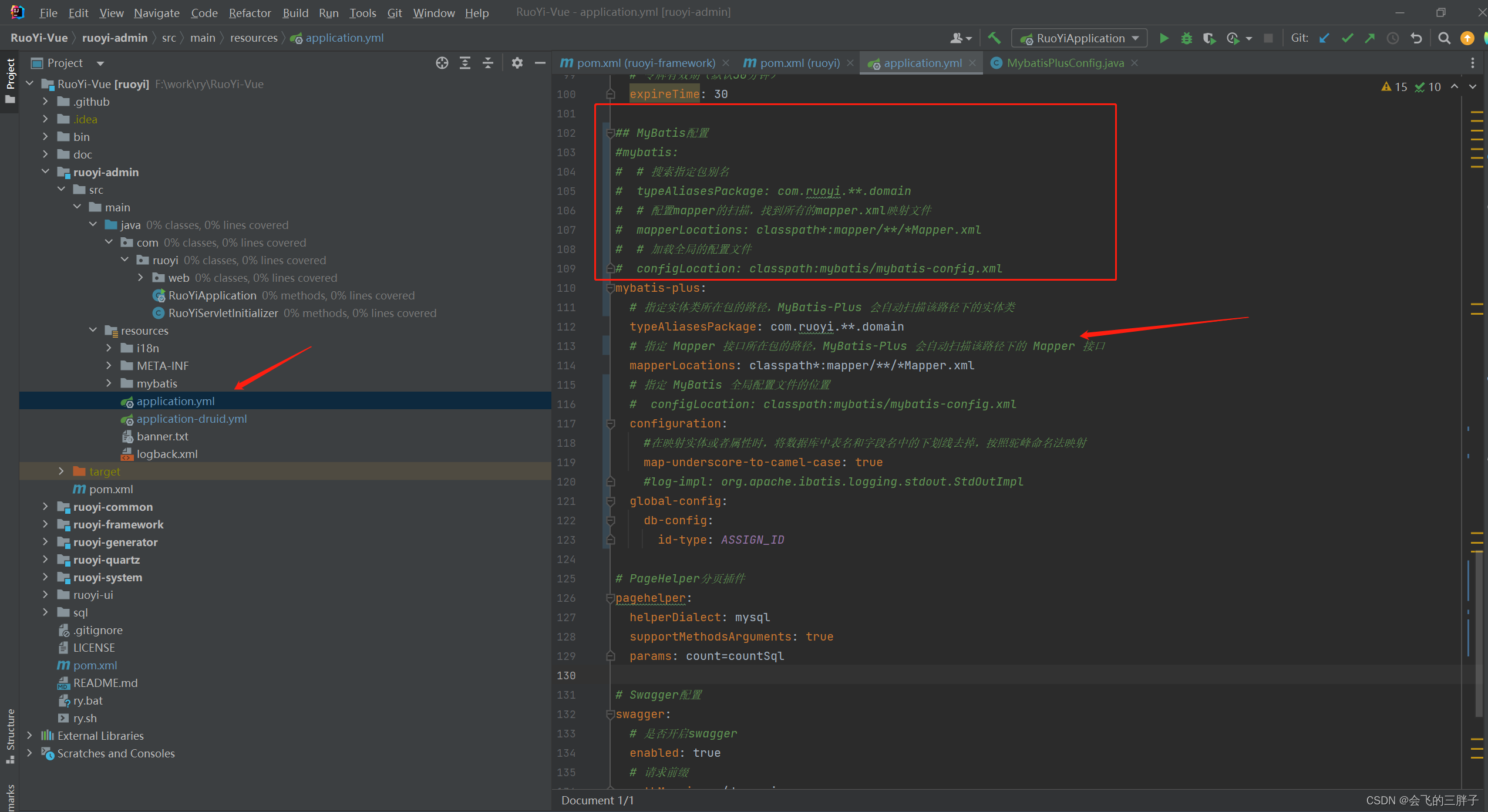1488x812 pixels.
Task: Run RuoYiApplication with green play button
Action: pyautogui.click(x=1163, y=38)
